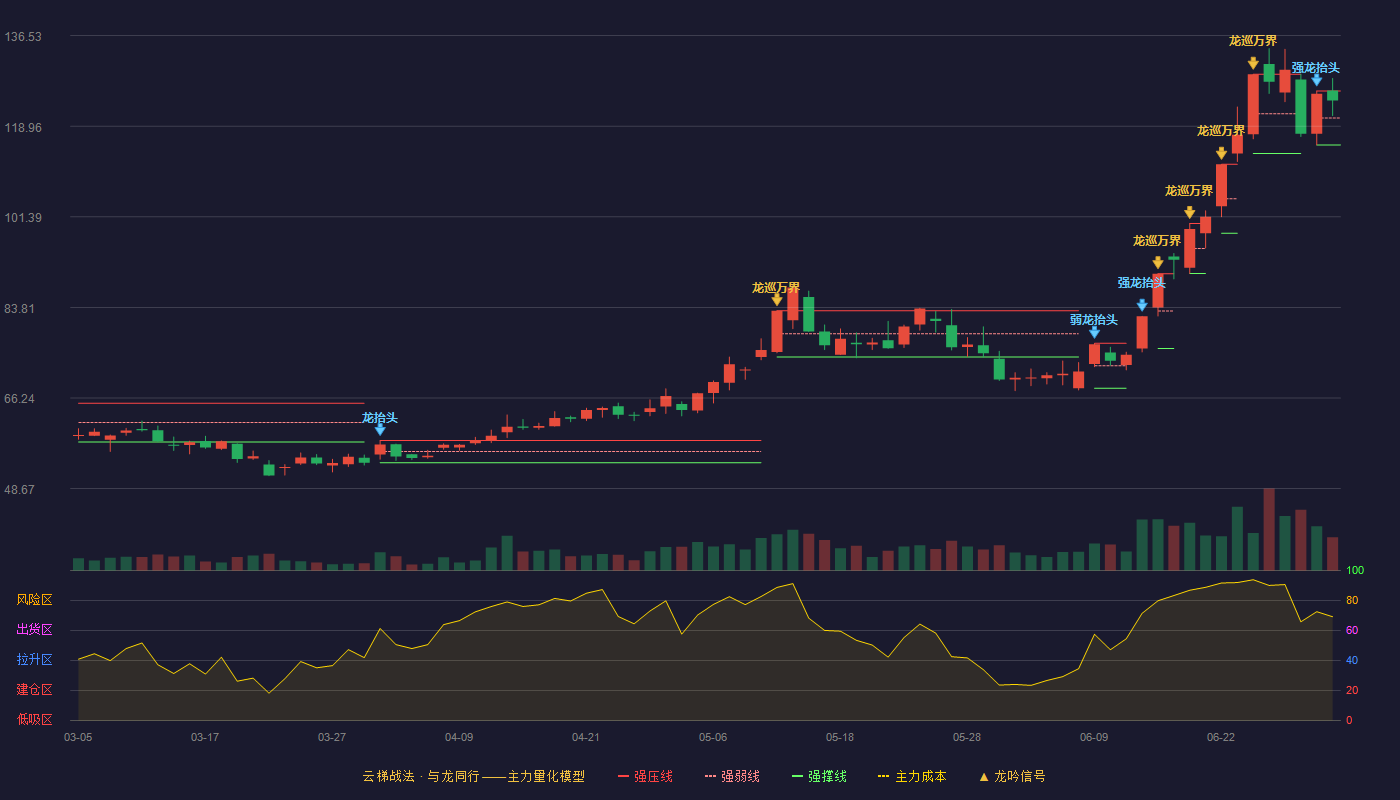Click the yellow triangle icon of 龙吟信号
Image resolution: width=1400 pixels, height=800 pixels.
[984, 777]
